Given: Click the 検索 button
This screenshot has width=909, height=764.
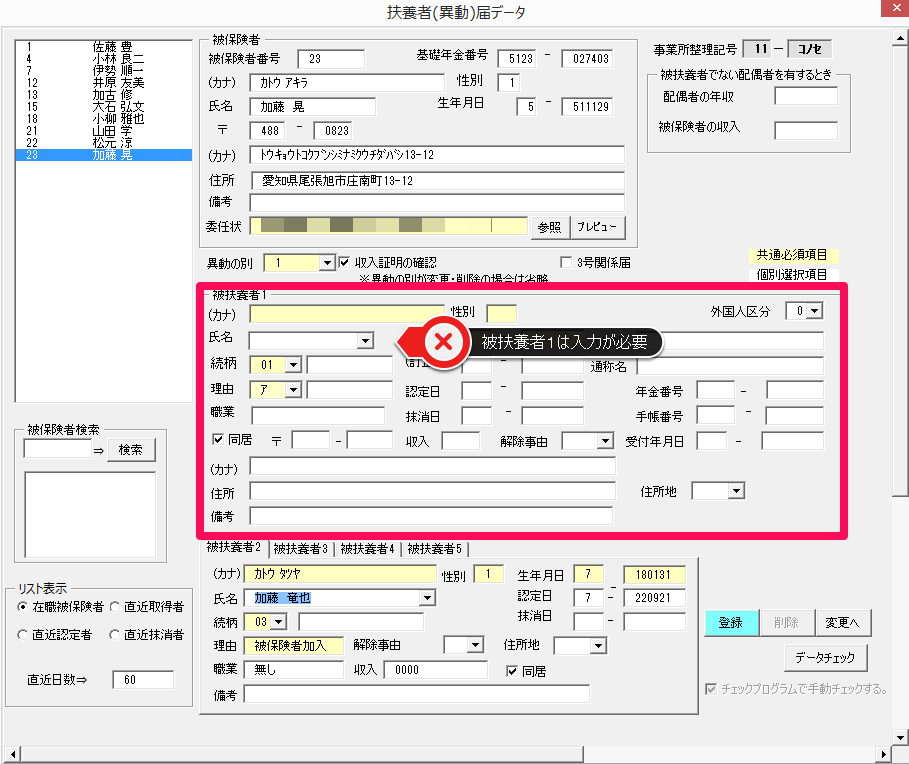Looking at the screenshot, I should [x=131, y=450].
